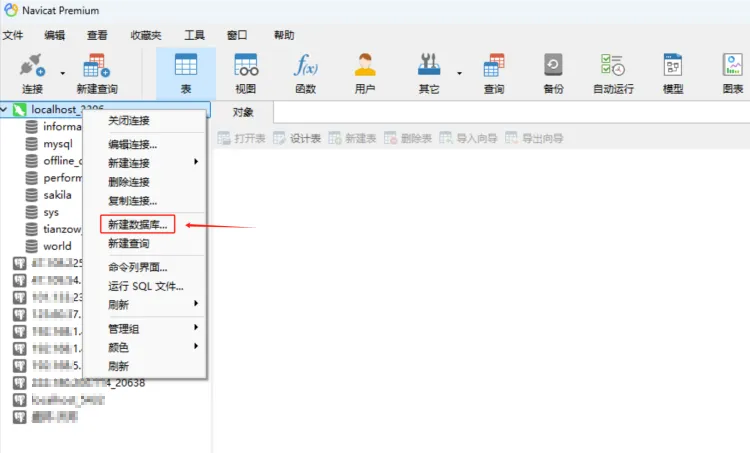This screenshot has width=750, height=453.
Task: Open 自动运行 (Automation) toolbar icon
Action: coord(613,73)
